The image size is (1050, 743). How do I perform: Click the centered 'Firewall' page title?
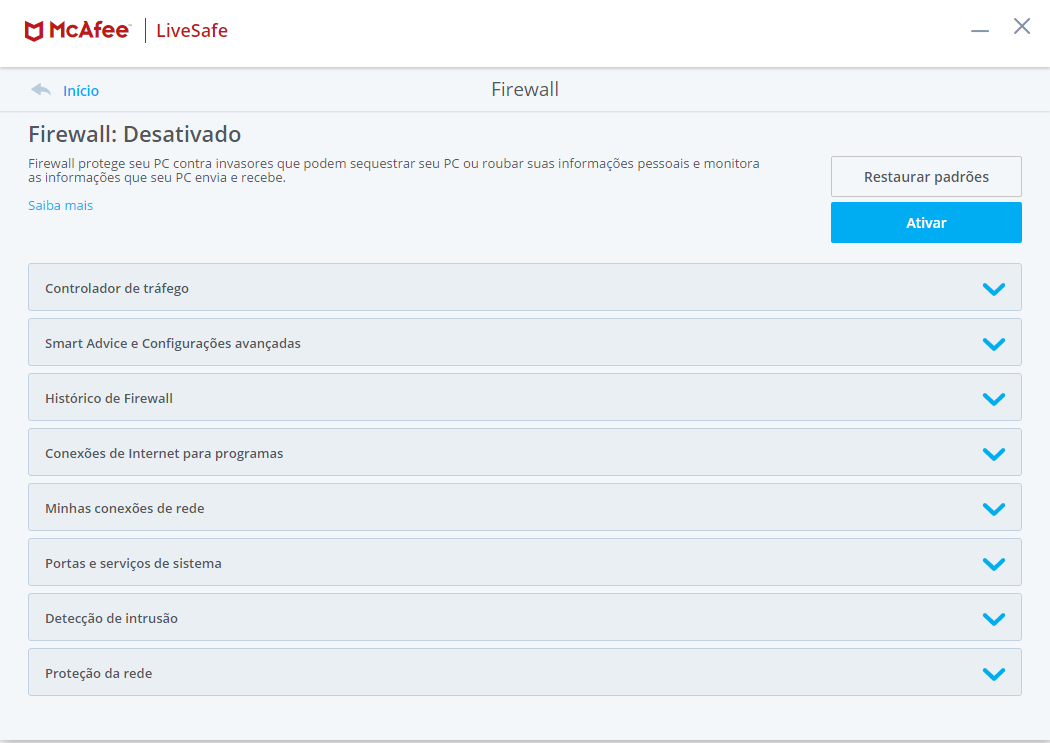tap(525, 89)
